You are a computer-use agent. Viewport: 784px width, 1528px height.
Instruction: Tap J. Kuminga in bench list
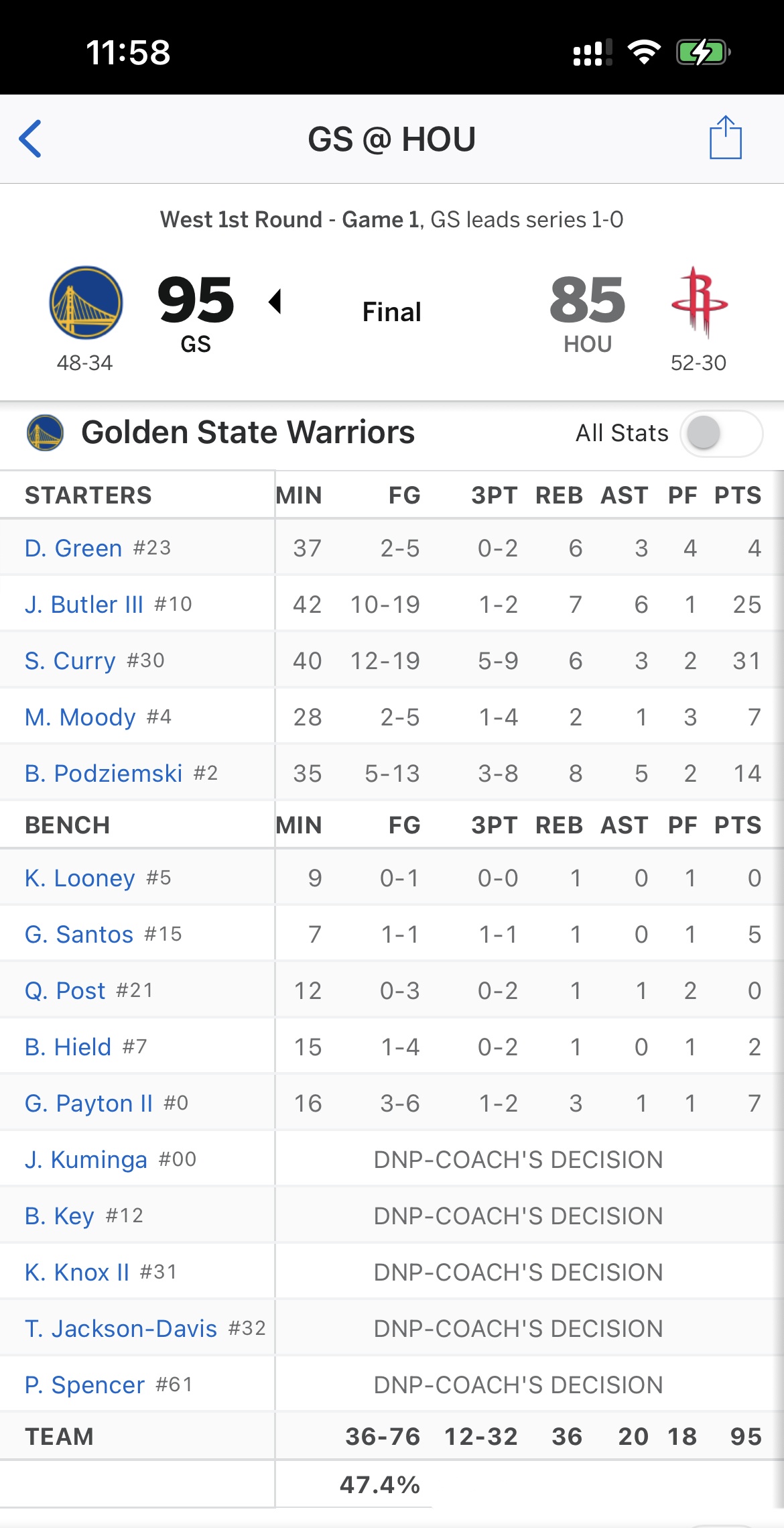point(86,1160)
